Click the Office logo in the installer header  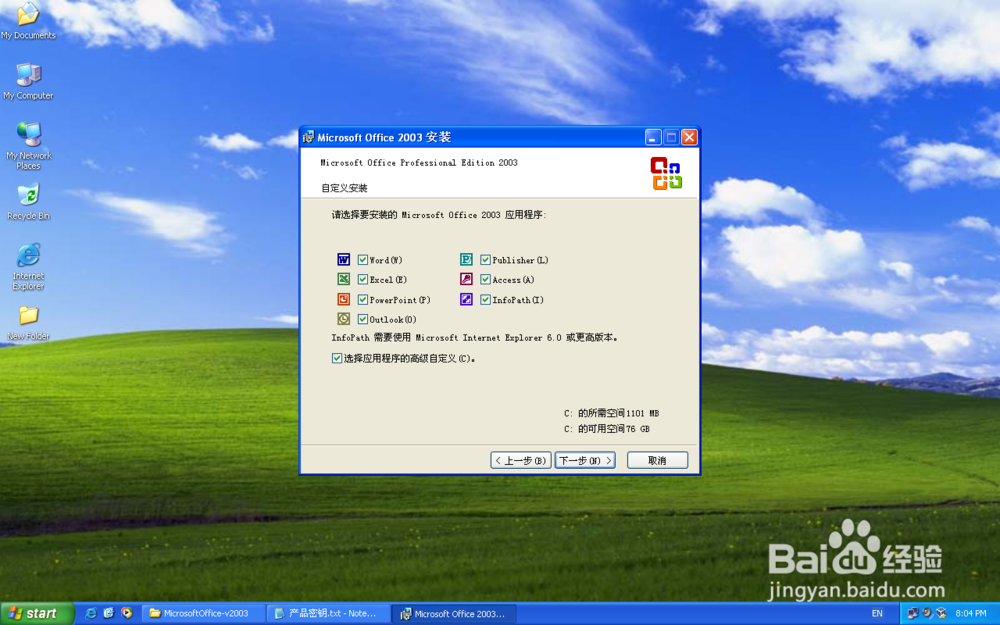click(x=666, y=173)
